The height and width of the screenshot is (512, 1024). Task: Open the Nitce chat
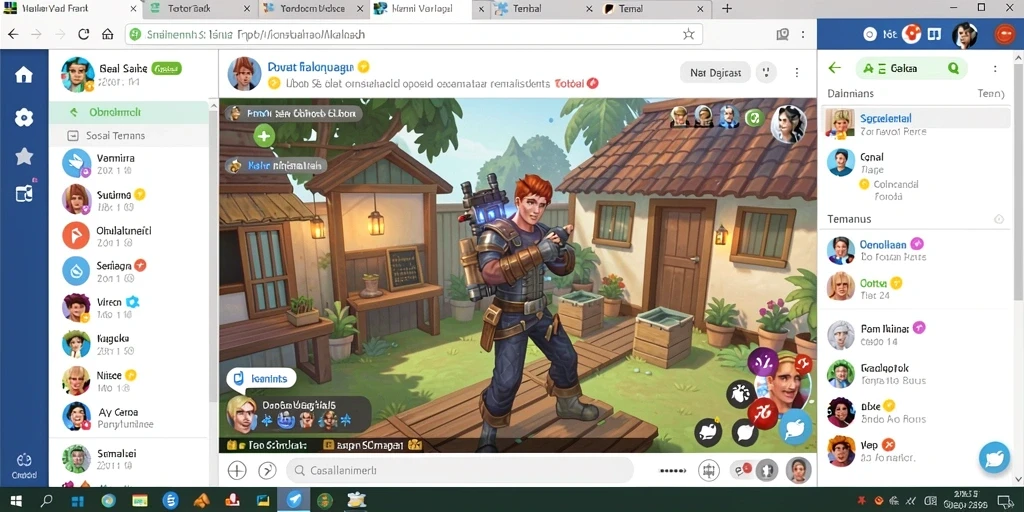[129, 381]
